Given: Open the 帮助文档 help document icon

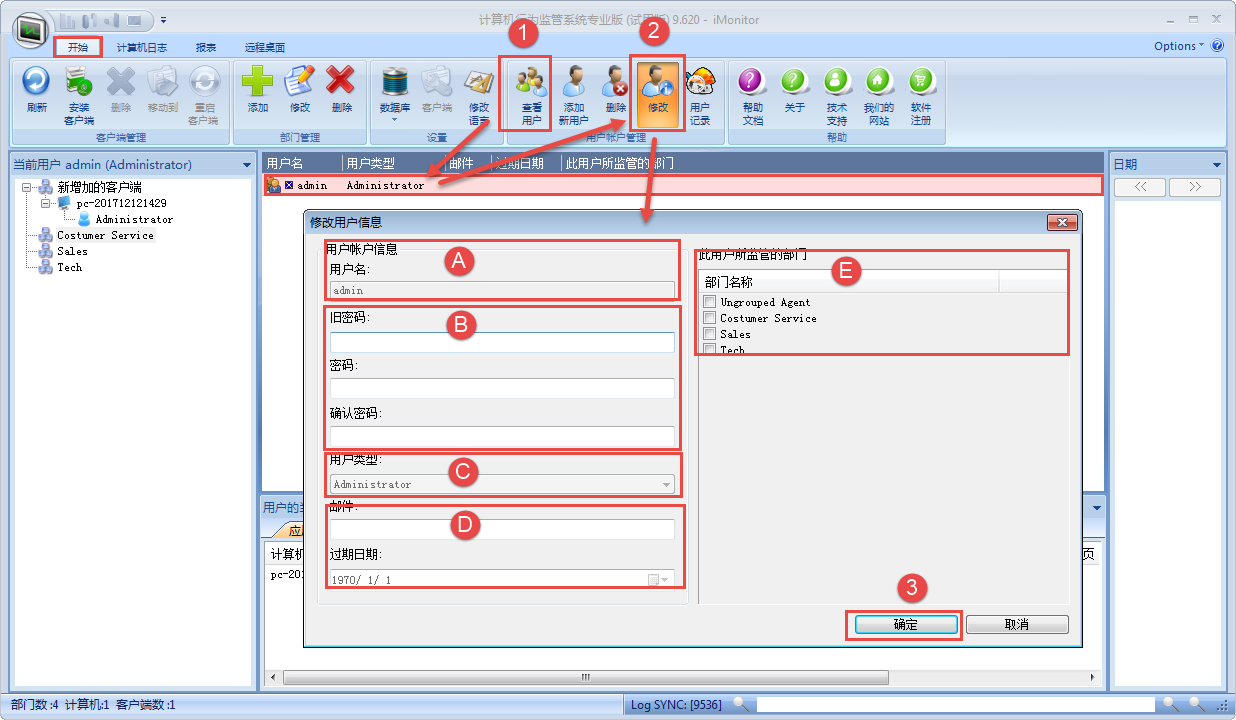Looking at the screenshot, I should point(752,81).
